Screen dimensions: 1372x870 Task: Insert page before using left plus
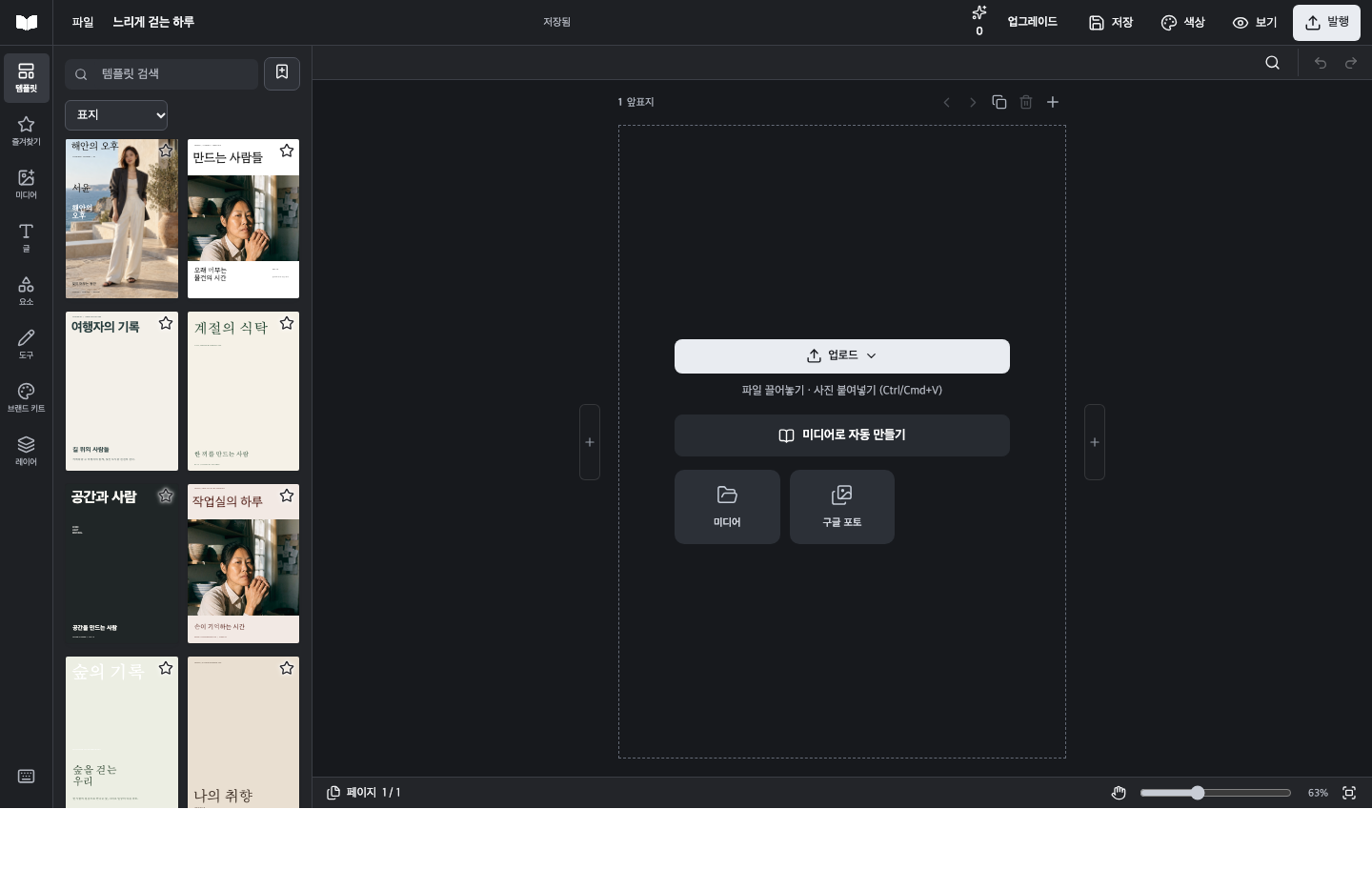click(590, 442)
